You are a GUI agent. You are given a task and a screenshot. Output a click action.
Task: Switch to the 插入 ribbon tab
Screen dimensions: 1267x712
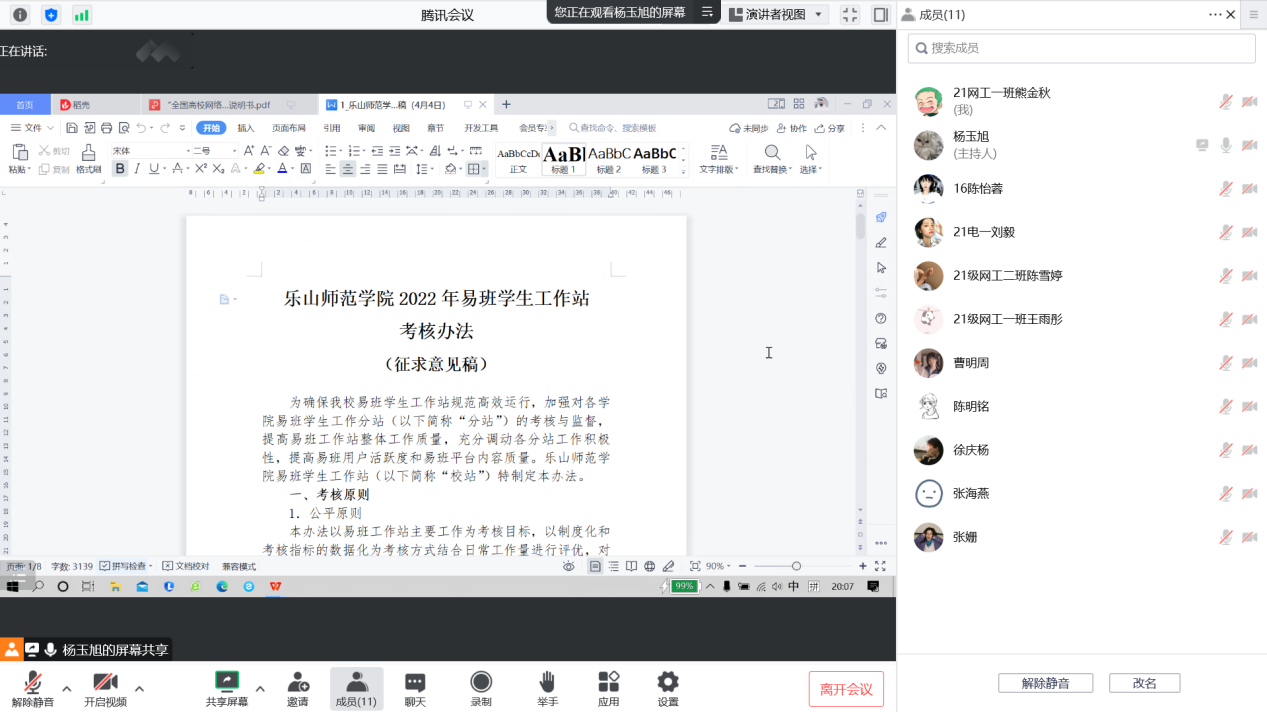click(246, 128)
